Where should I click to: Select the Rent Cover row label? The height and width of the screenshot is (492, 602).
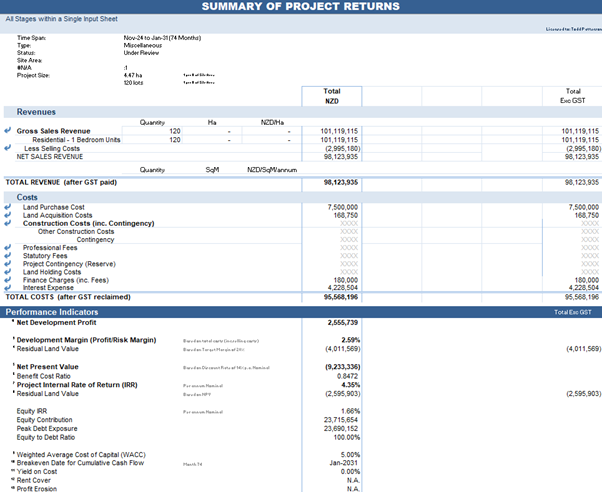[x=33, y=480]
